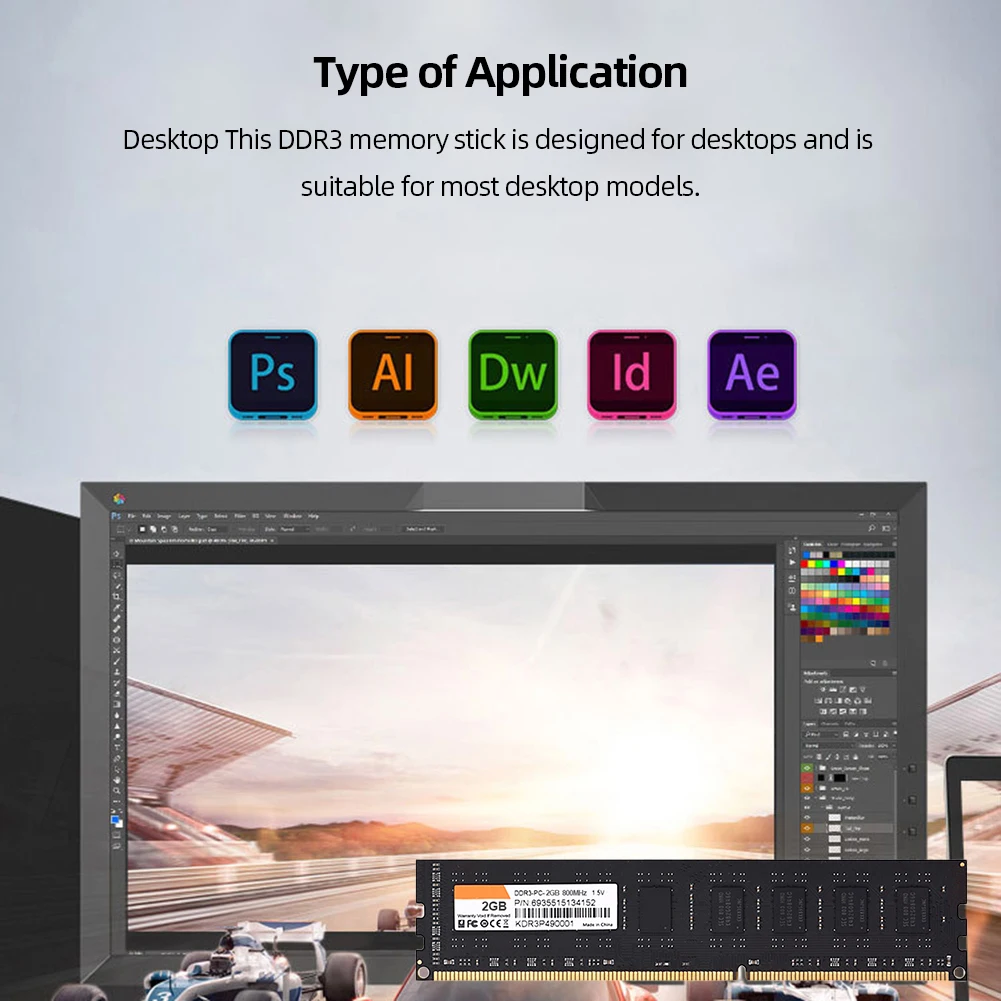Click the Illustrator Ai app icon badge
Viewport: 1001px width, 1001px height.
click(x=393, y=375)
